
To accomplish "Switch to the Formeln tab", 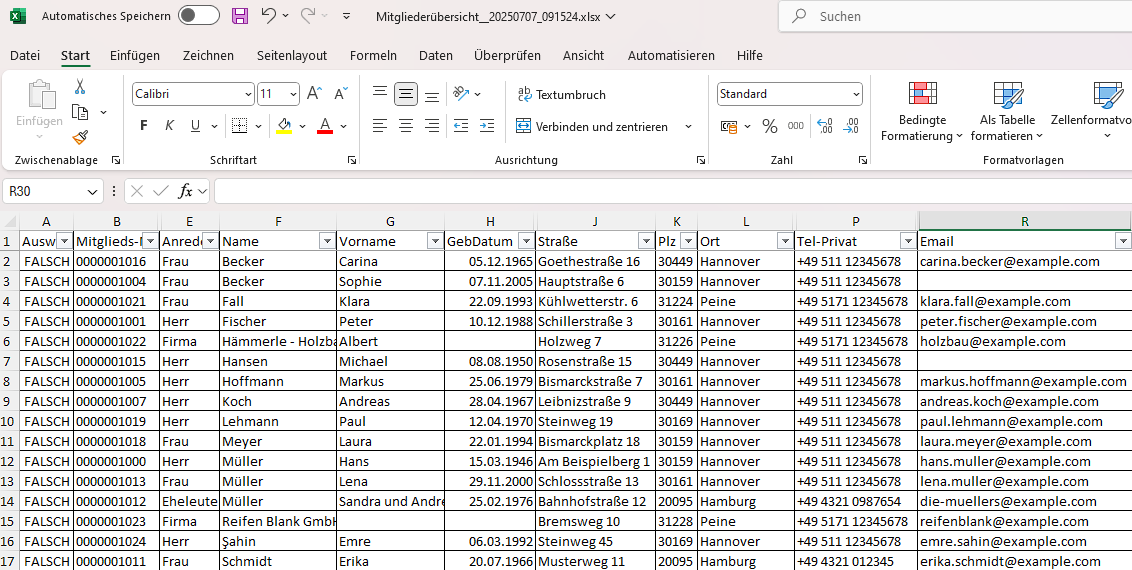I will [x=373, y=56].
